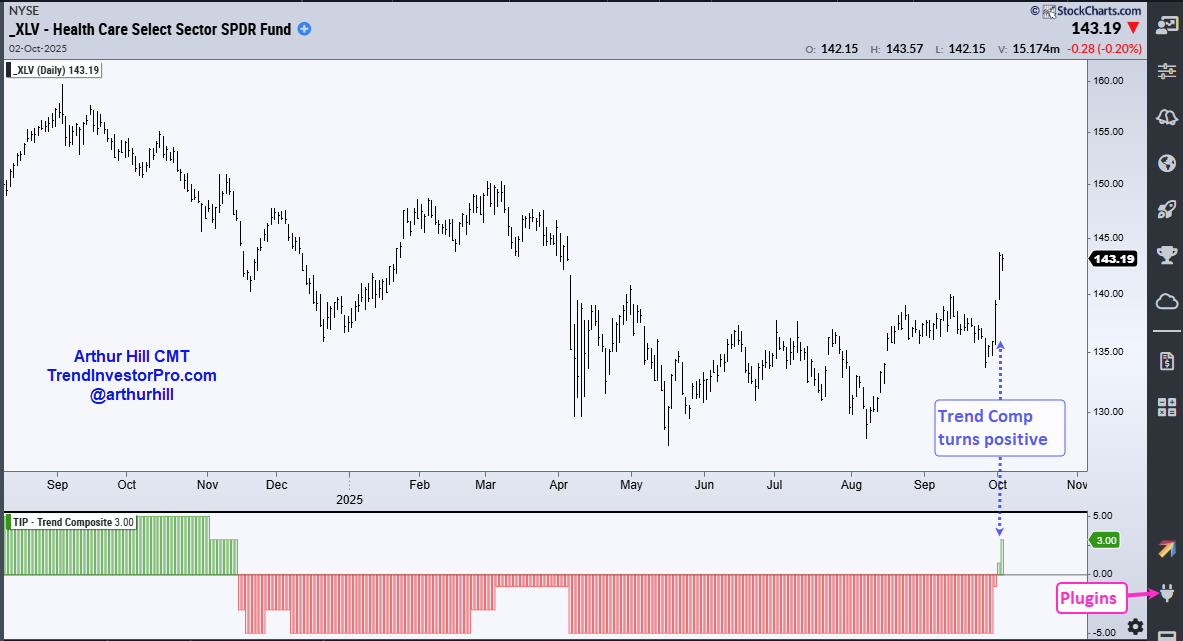The height and width of the screenshot is (641, 1183).
Task: Open the Plugins plug icon
Action: coord(1166,596)
